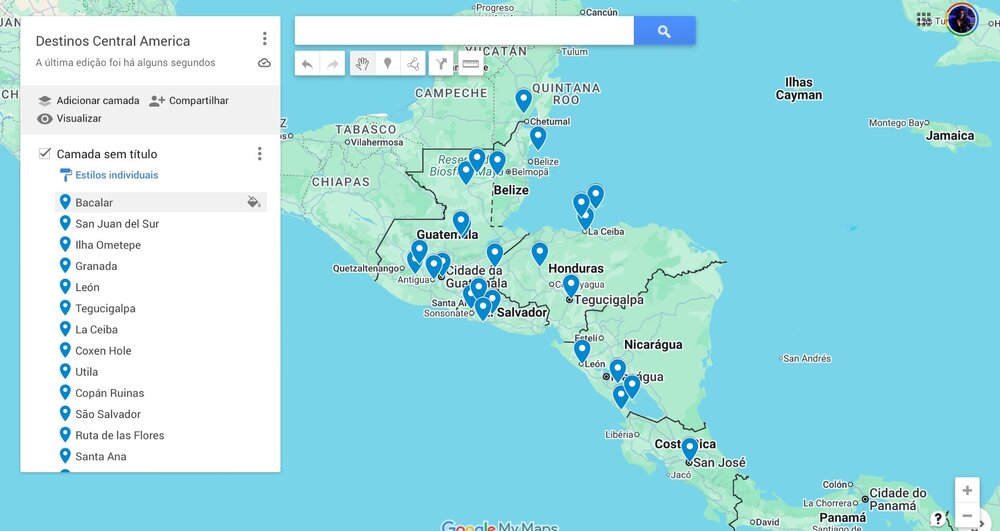Select the hand pan tool
1000x531 pixels.
tap(362, 64)
